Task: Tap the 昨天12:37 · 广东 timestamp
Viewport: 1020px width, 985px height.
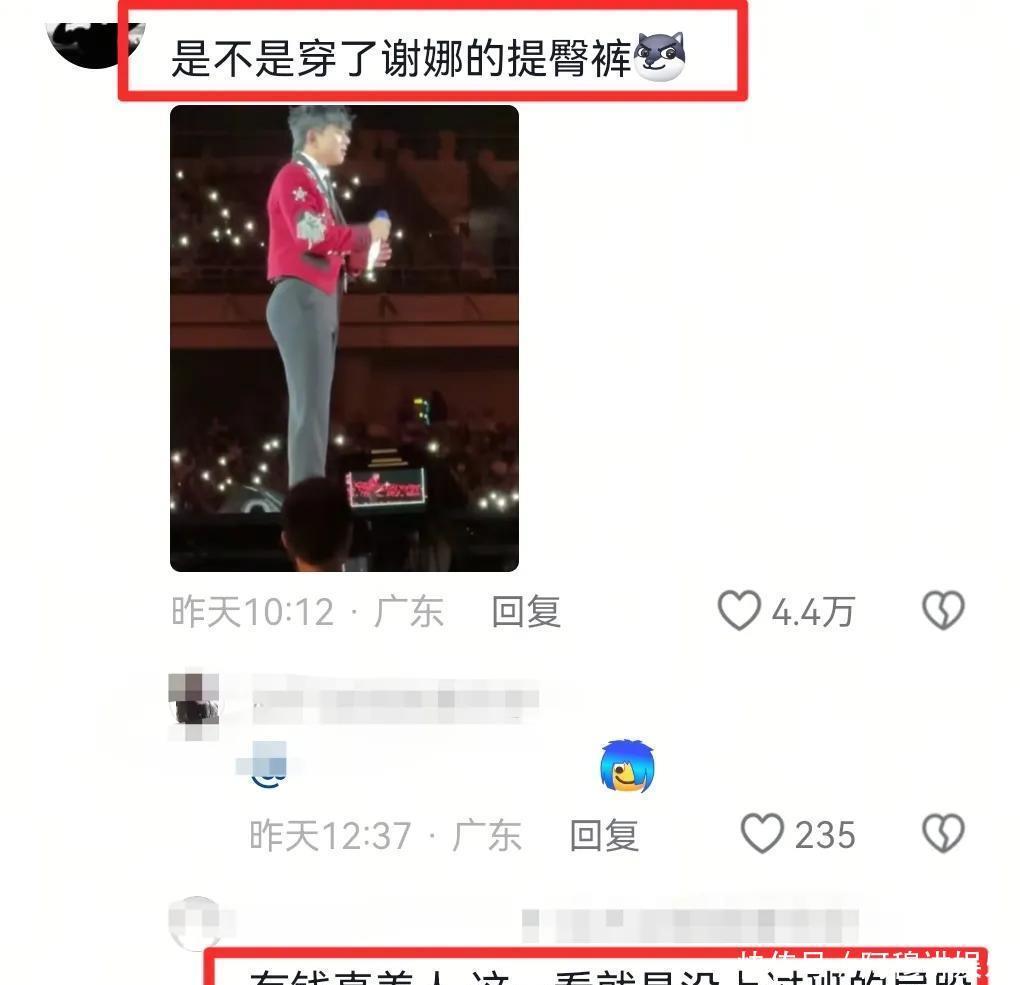Action: (386, 835)
